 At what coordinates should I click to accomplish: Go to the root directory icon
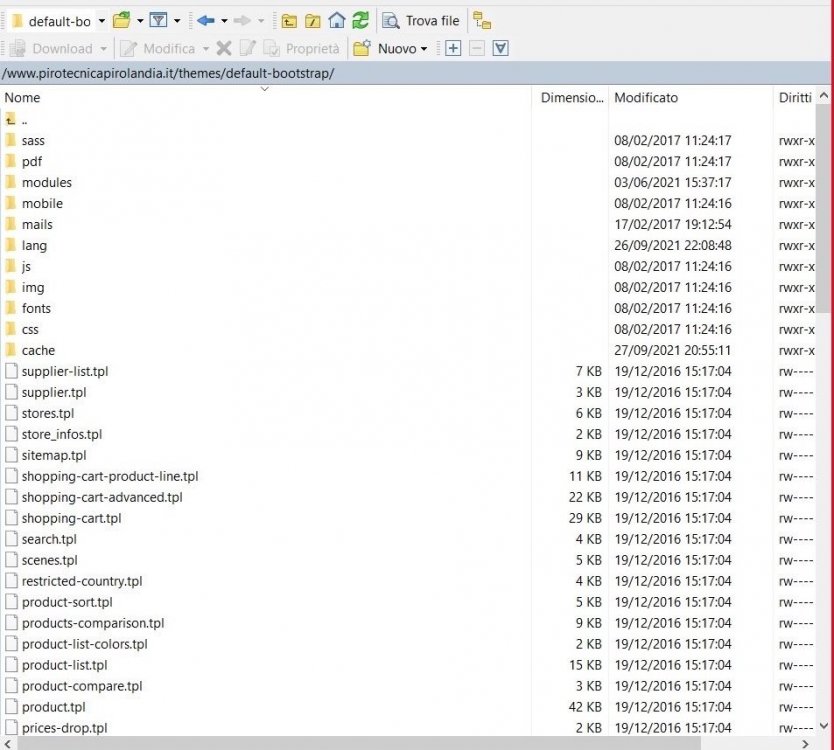click(313, 20)
